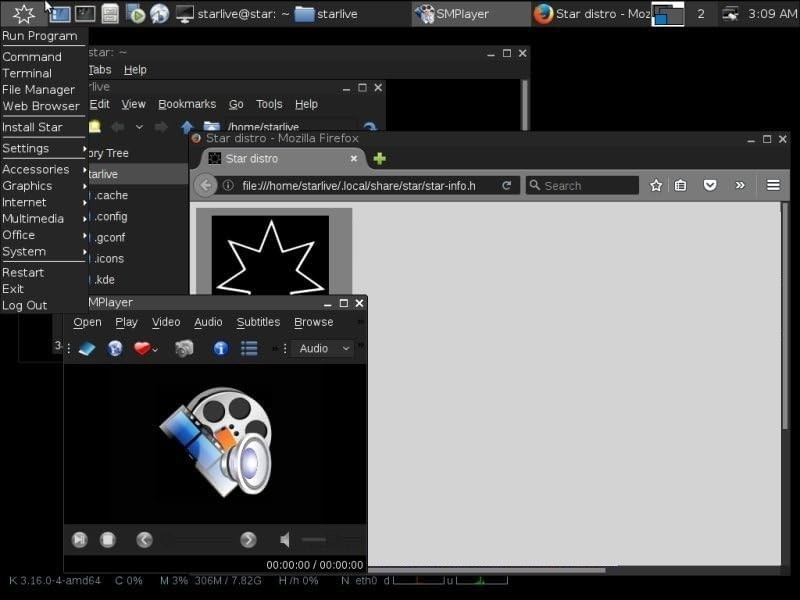Reload the page in Firefox
800x600 pixels.
pyautogui.click(x=507, y=186)
